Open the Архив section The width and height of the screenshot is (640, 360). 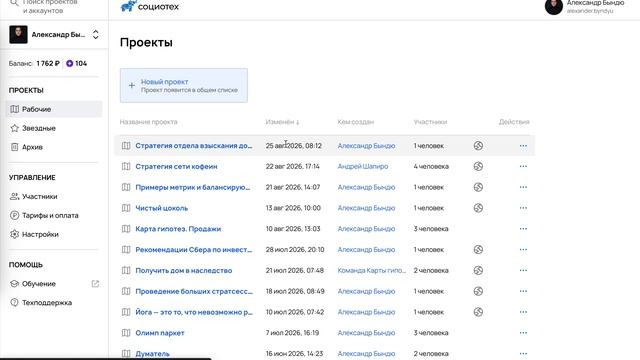[54, 147]
